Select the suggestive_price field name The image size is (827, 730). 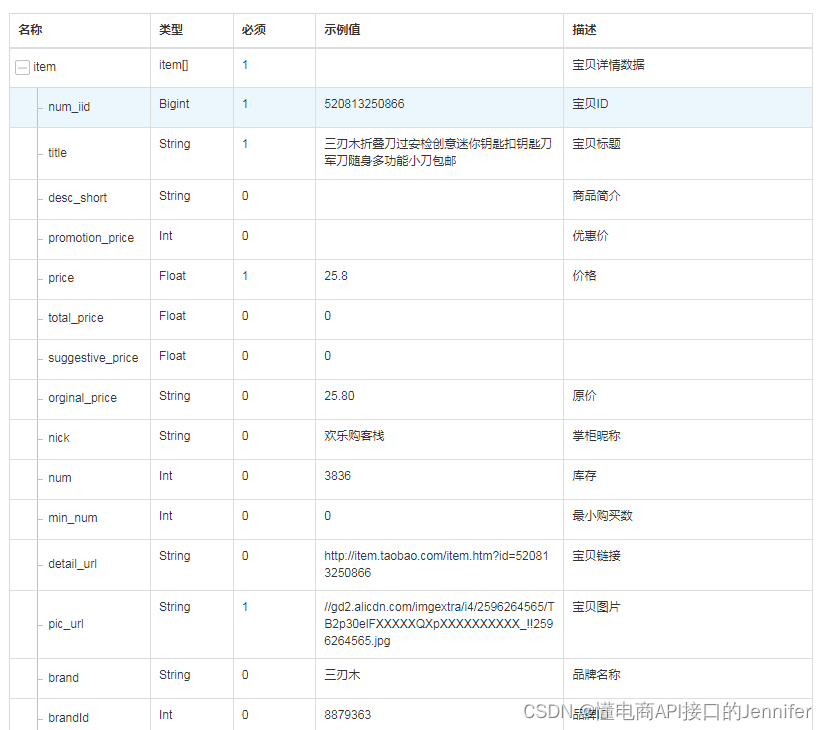pyautogui.click(x=93, y=358)
